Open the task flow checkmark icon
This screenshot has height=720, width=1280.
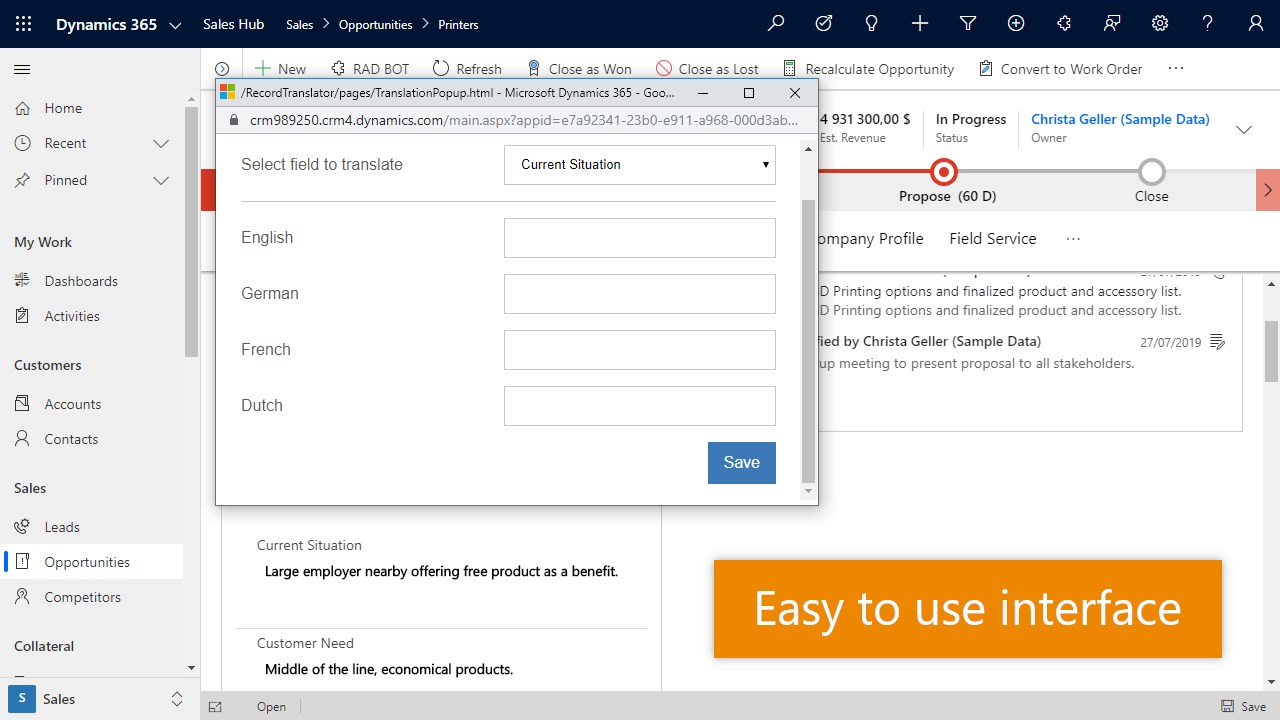[824, 24]
